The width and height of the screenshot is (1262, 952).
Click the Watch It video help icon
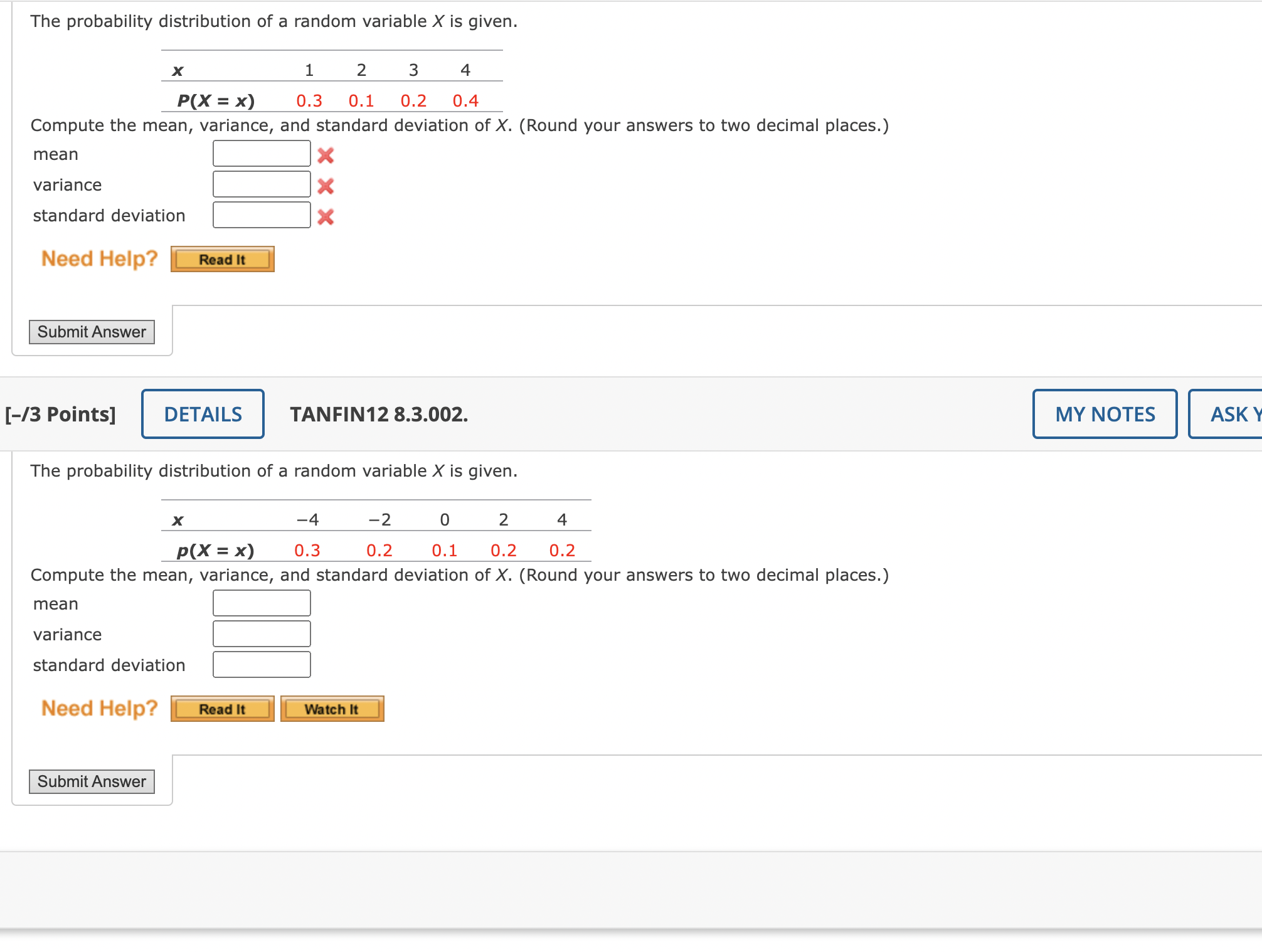click(332, 709)
